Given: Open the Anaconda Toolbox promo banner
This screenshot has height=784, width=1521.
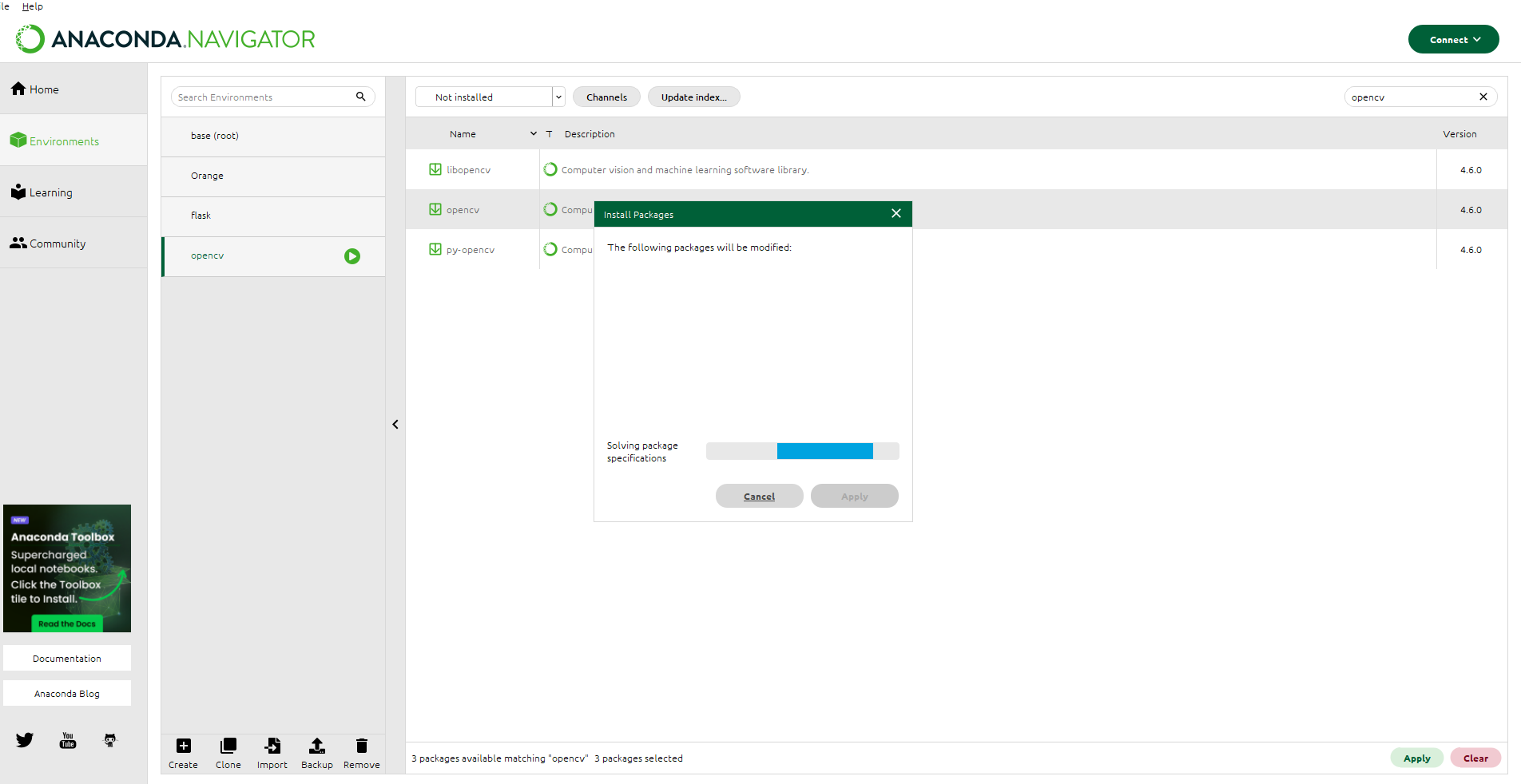Looking at the screenshot, I should (67, 568).
